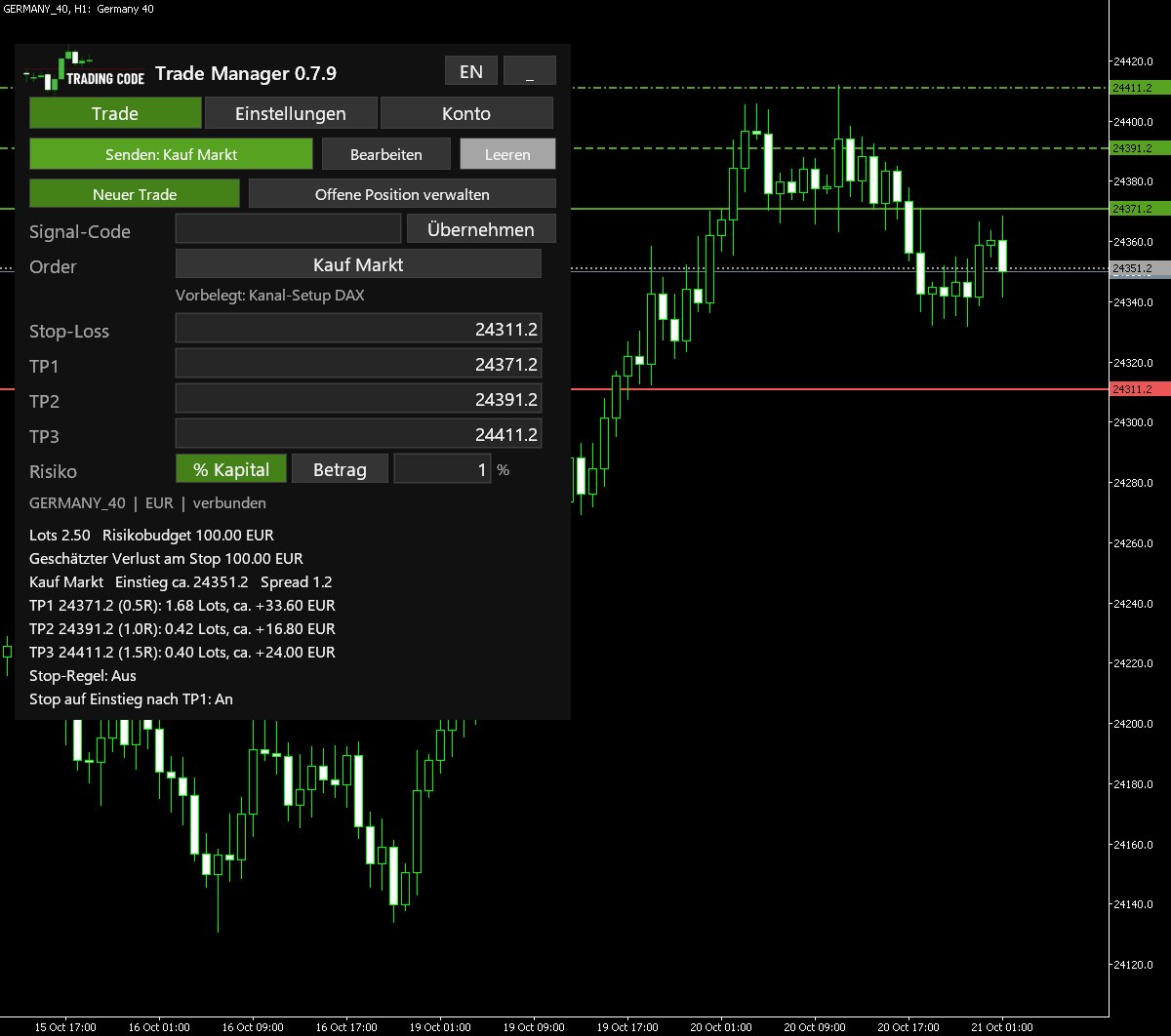Click the TP2 1.0R 0.42 Lots line
Viewport: 1171px width, 1036px height.
click(x=182, y=629)
